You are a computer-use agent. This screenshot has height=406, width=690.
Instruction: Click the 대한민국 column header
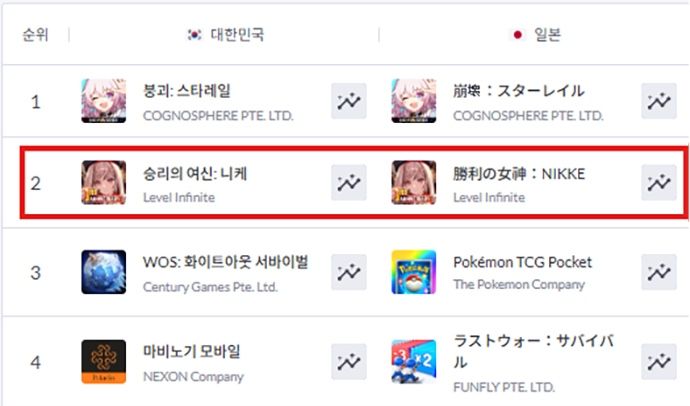click(x=226, y=34)
